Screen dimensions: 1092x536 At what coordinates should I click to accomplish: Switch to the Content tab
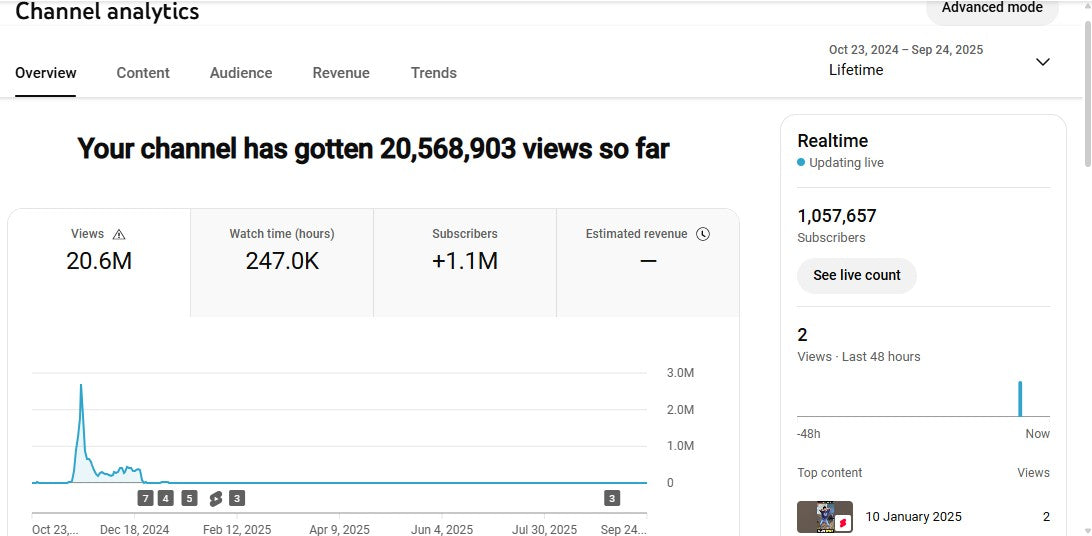pyautogui.click(x=143, y=73)
